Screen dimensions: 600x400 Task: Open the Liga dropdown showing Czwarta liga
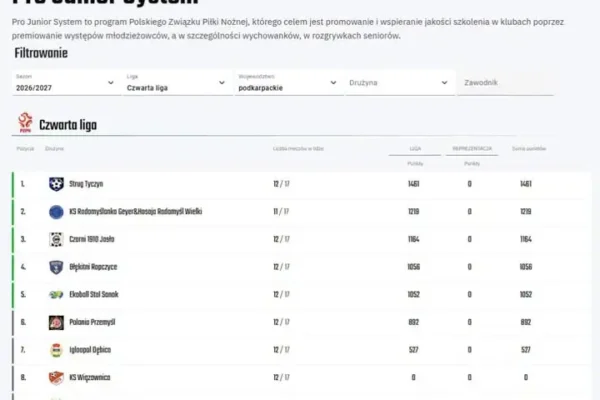177,83
